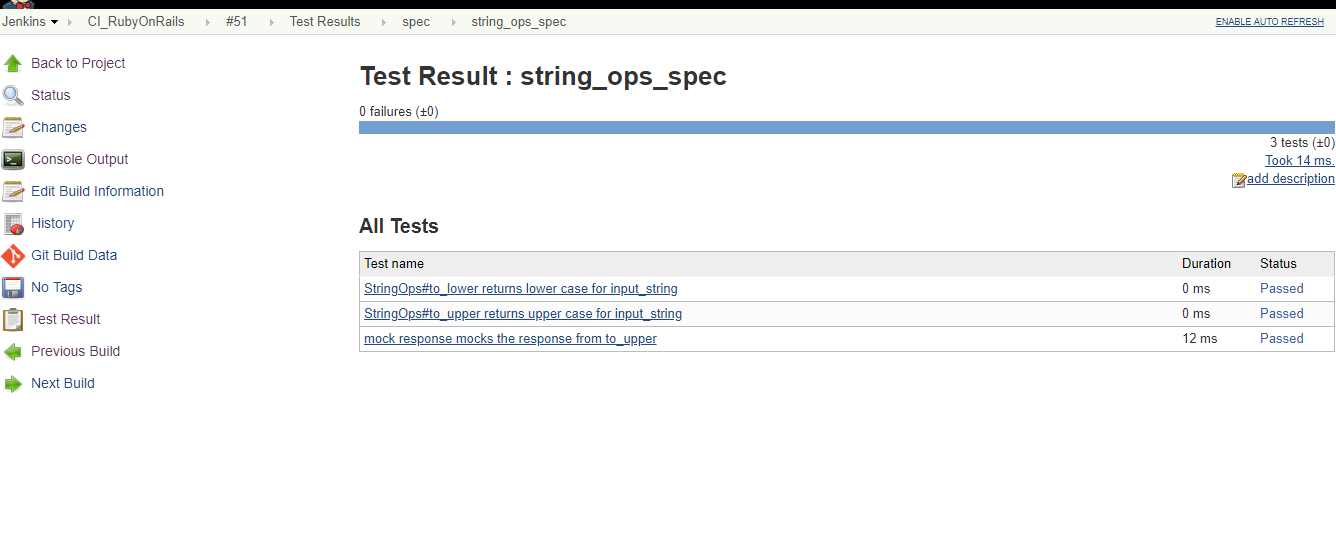Open Changes via its notepad icon
This screenshot has width=1336, height=558.
[x=13, y=128]
